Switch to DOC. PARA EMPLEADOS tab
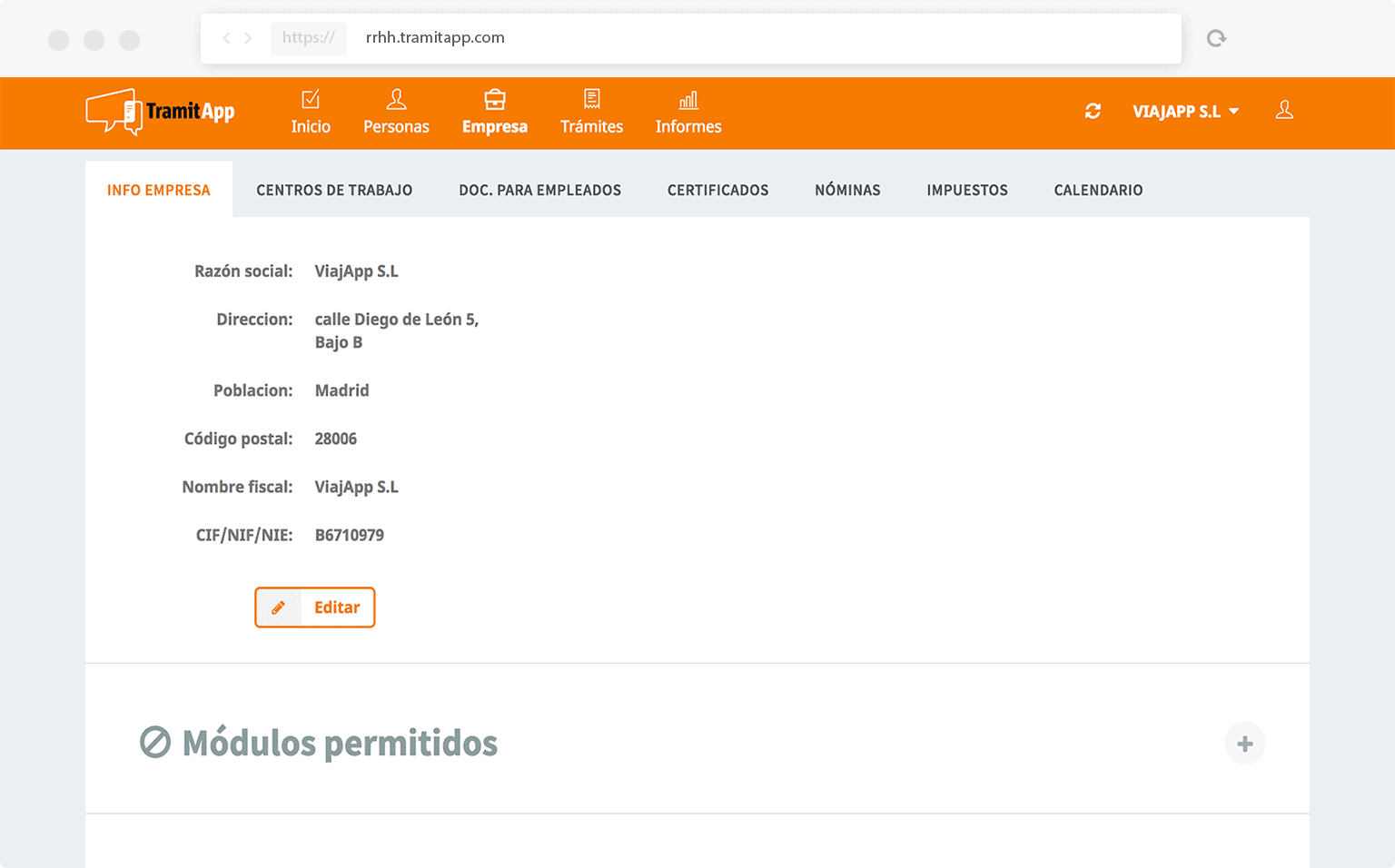 pos(539,190)
